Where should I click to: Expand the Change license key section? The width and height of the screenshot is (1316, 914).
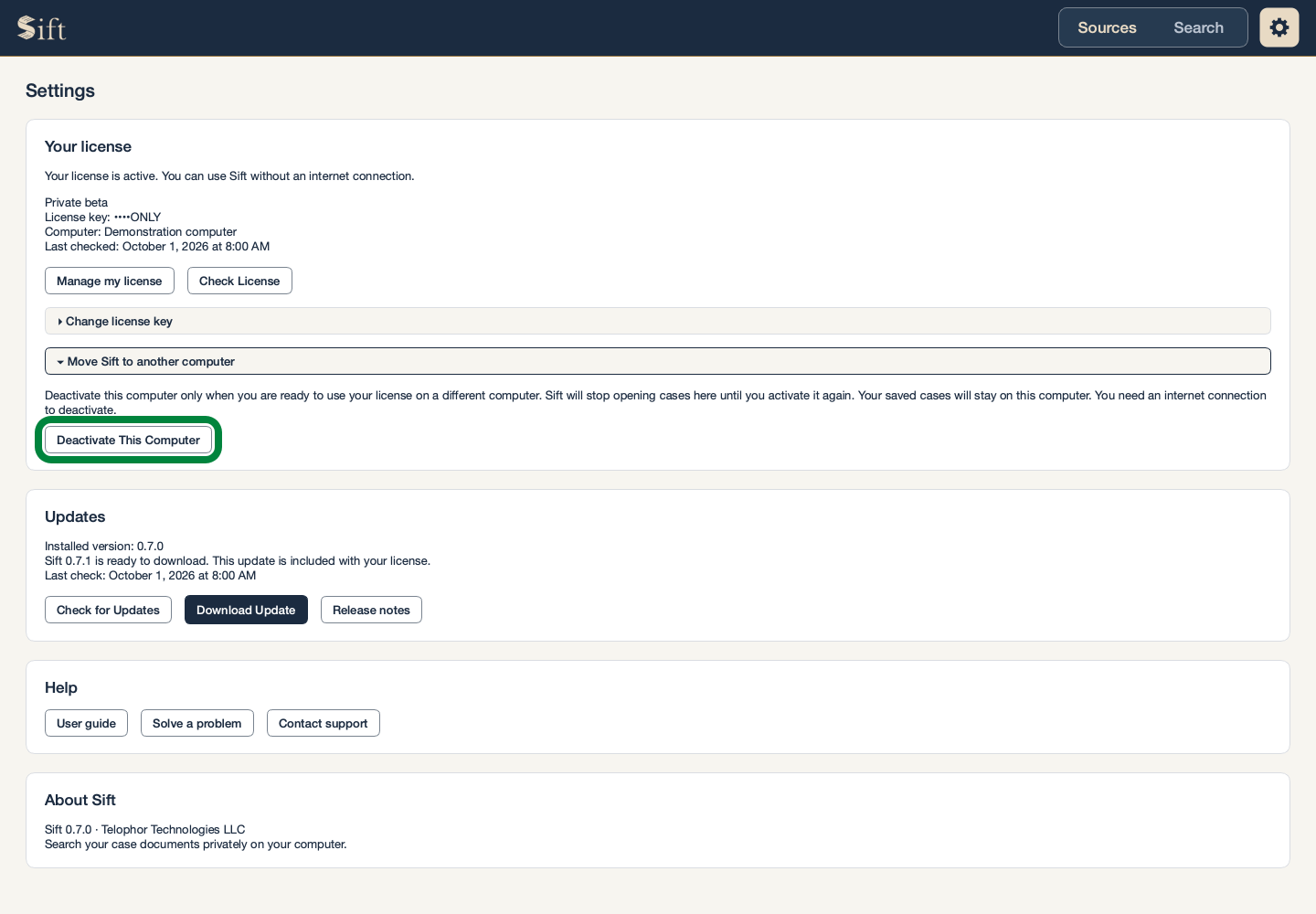point(658,321)
